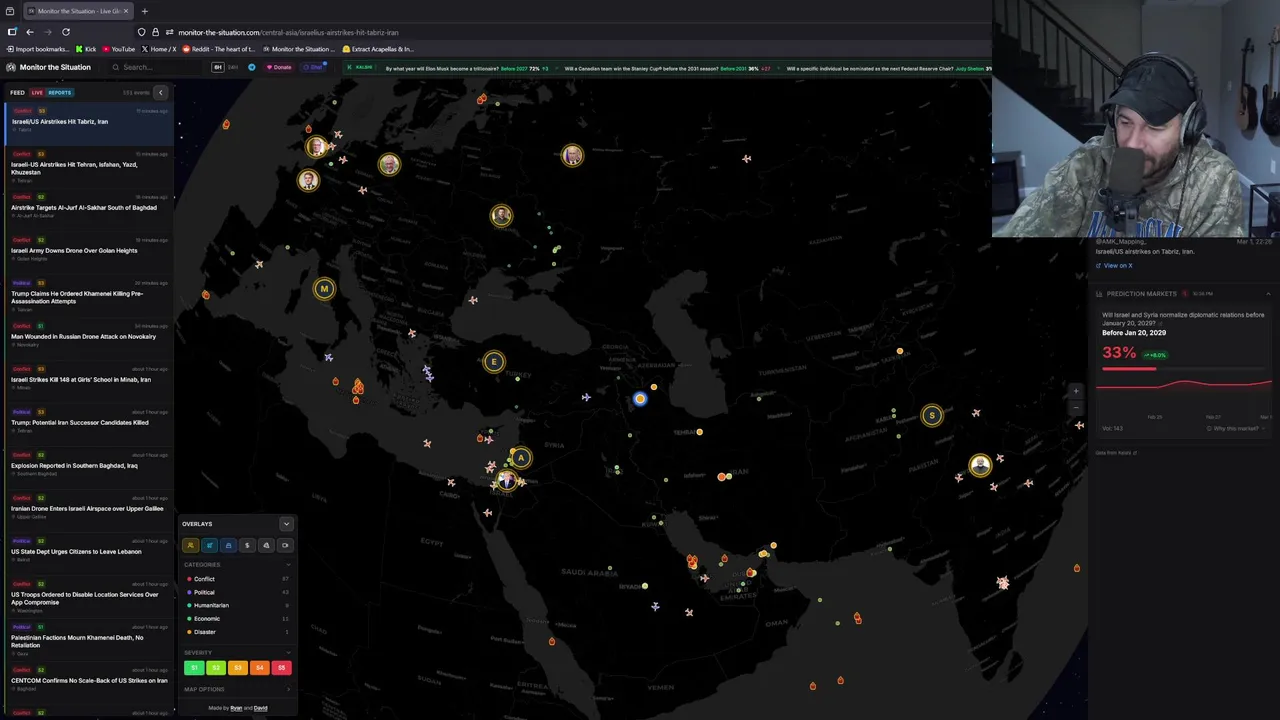Click the padlock site security icon
This screenshot has height=720, width=1280.
pos(155,32)
